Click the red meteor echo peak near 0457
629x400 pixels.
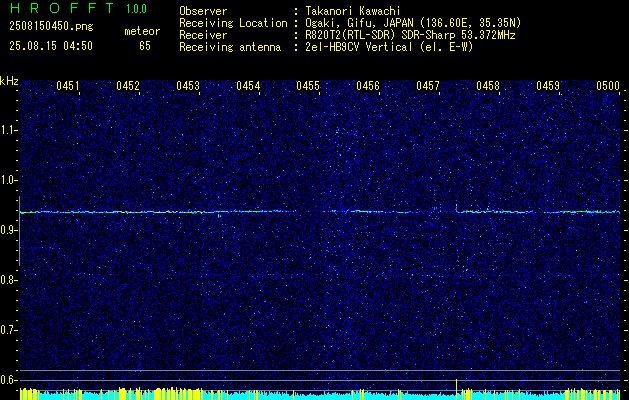click(x=456, y=209)
